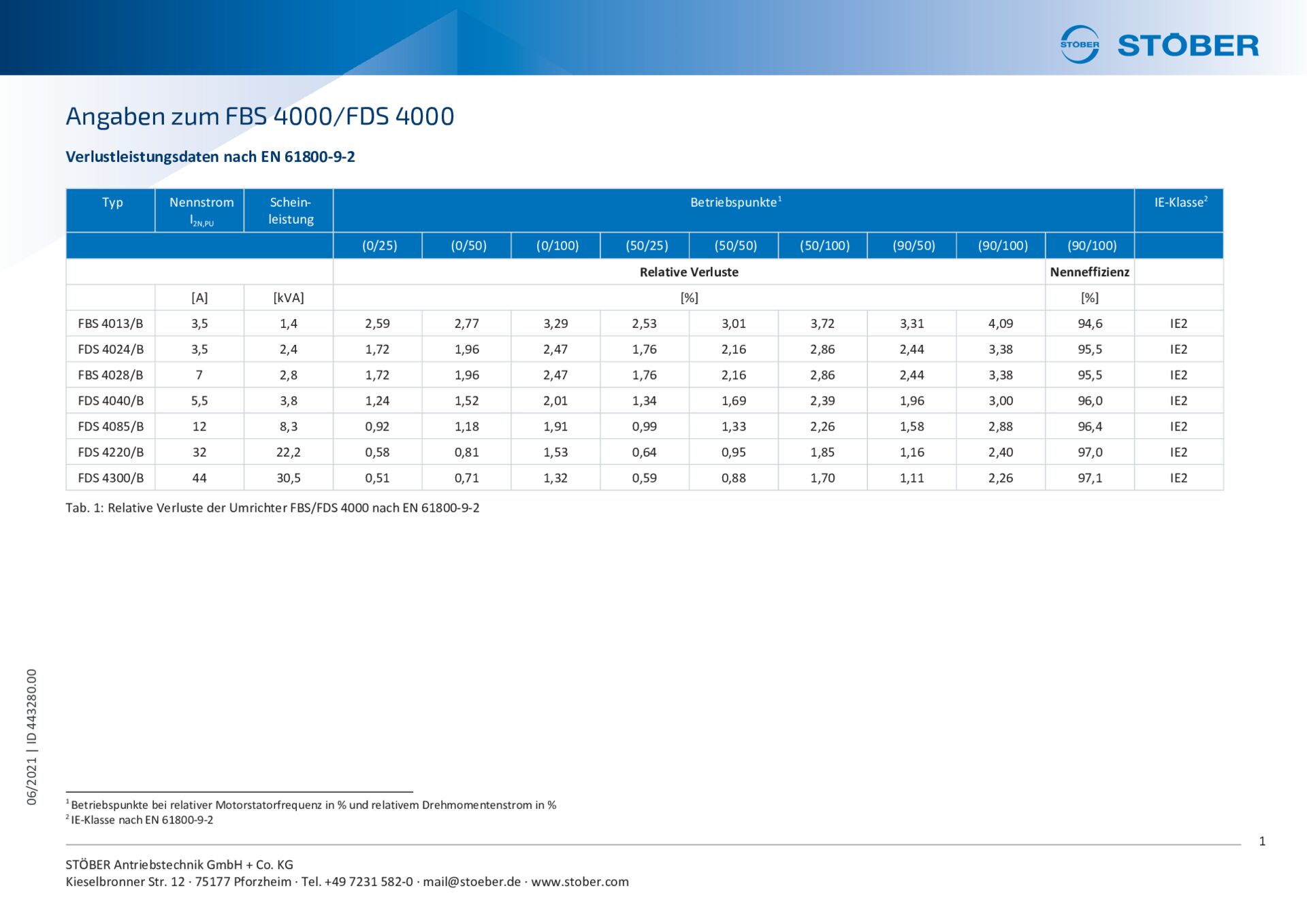Click value '3,00' in FDS 4040/B row
1307x924 pixels.
pyautogui.click(x=1001, y=401)
